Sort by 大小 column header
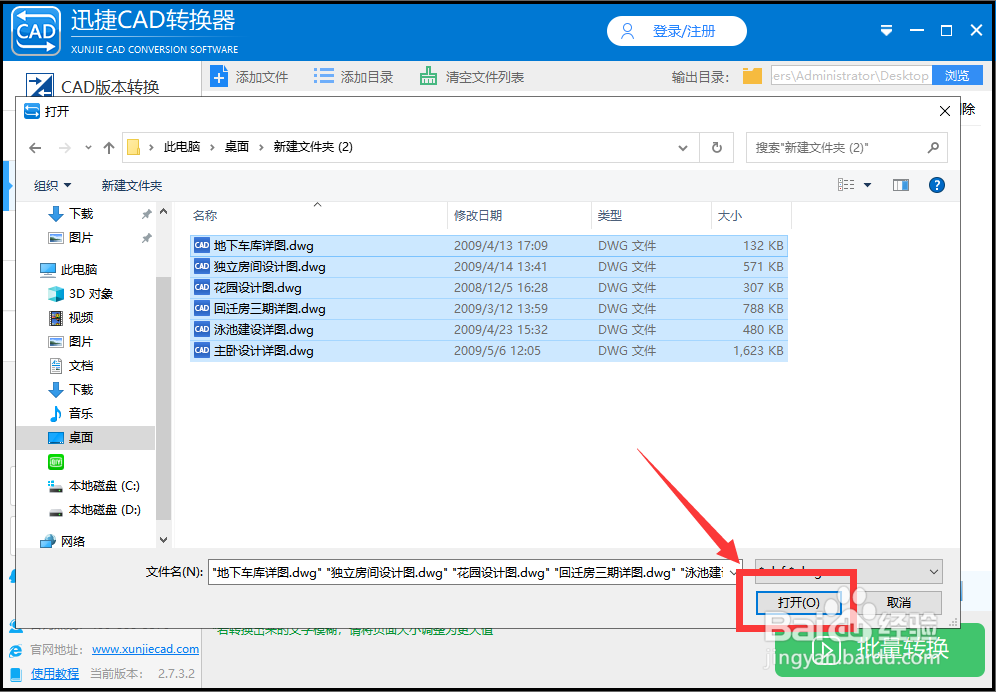The height and width of the screenshot is (692, 996). tap(751, 216)
